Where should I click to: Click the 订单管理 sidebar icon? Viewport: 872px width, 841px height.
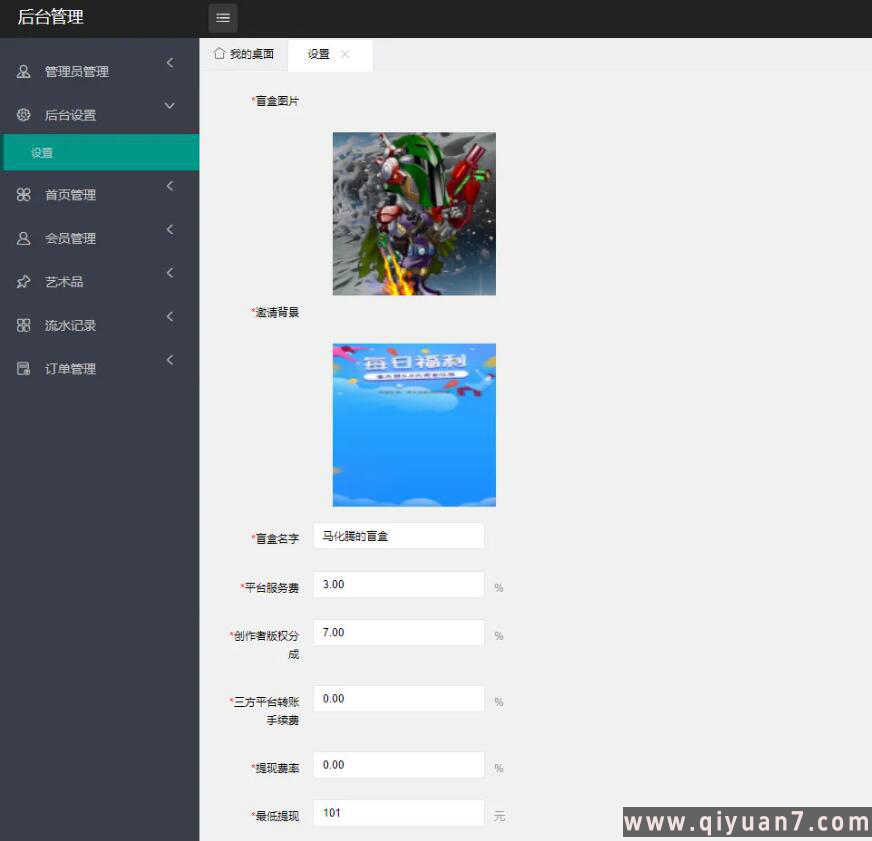[24, 369]
